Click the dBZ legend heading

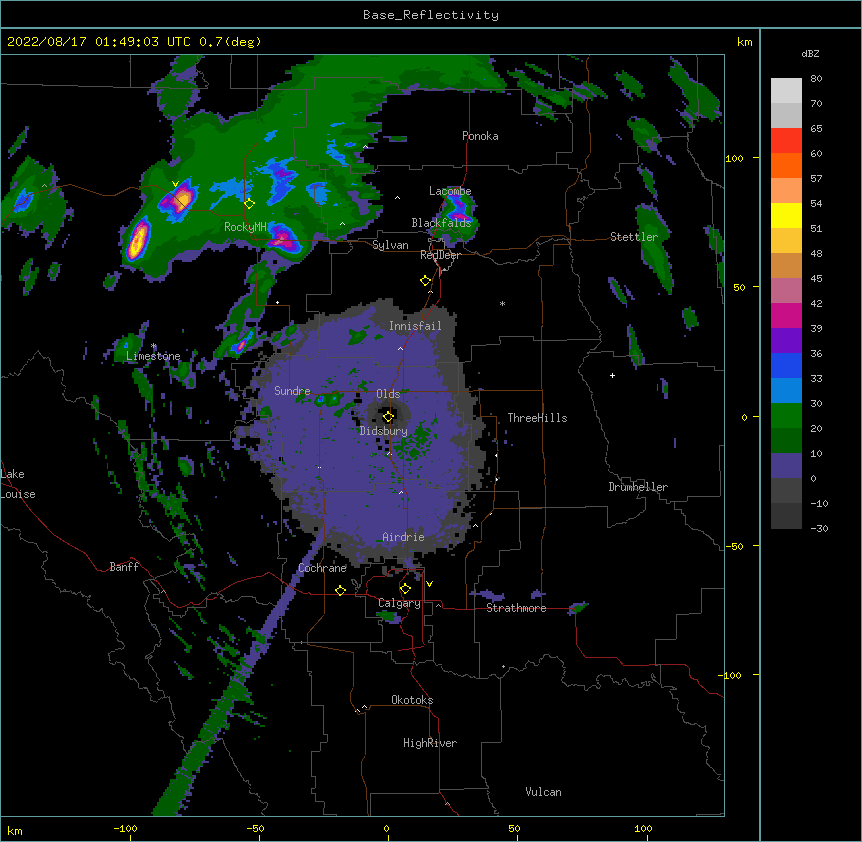(810, 54)
